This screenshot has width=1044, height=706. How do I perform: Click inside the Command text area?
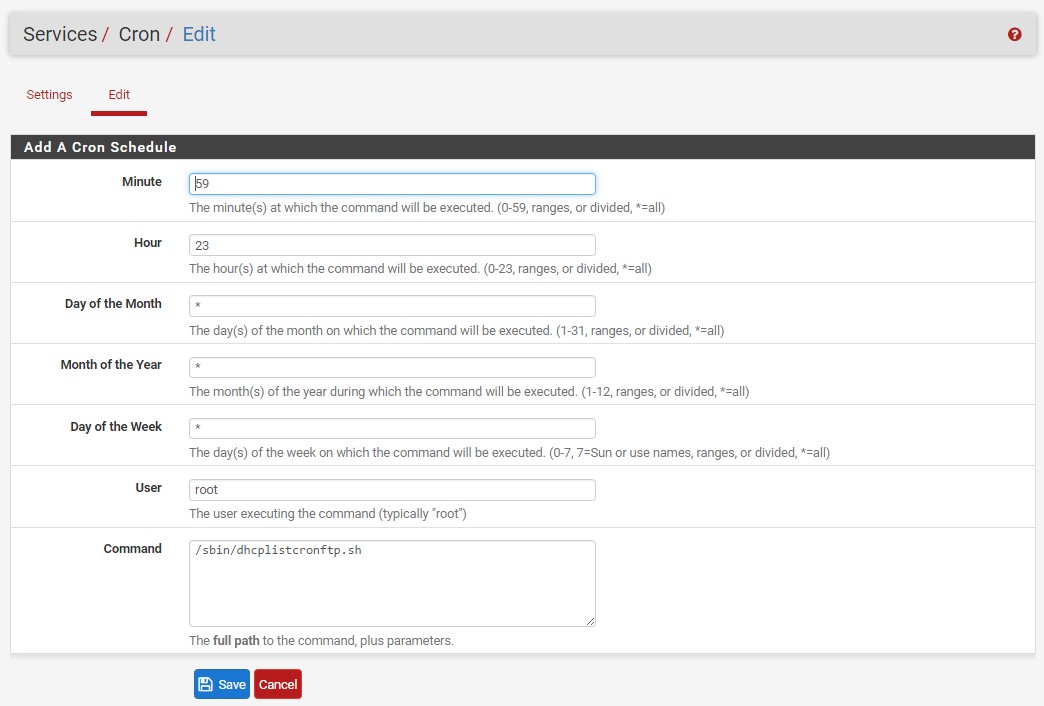[392, 583]
